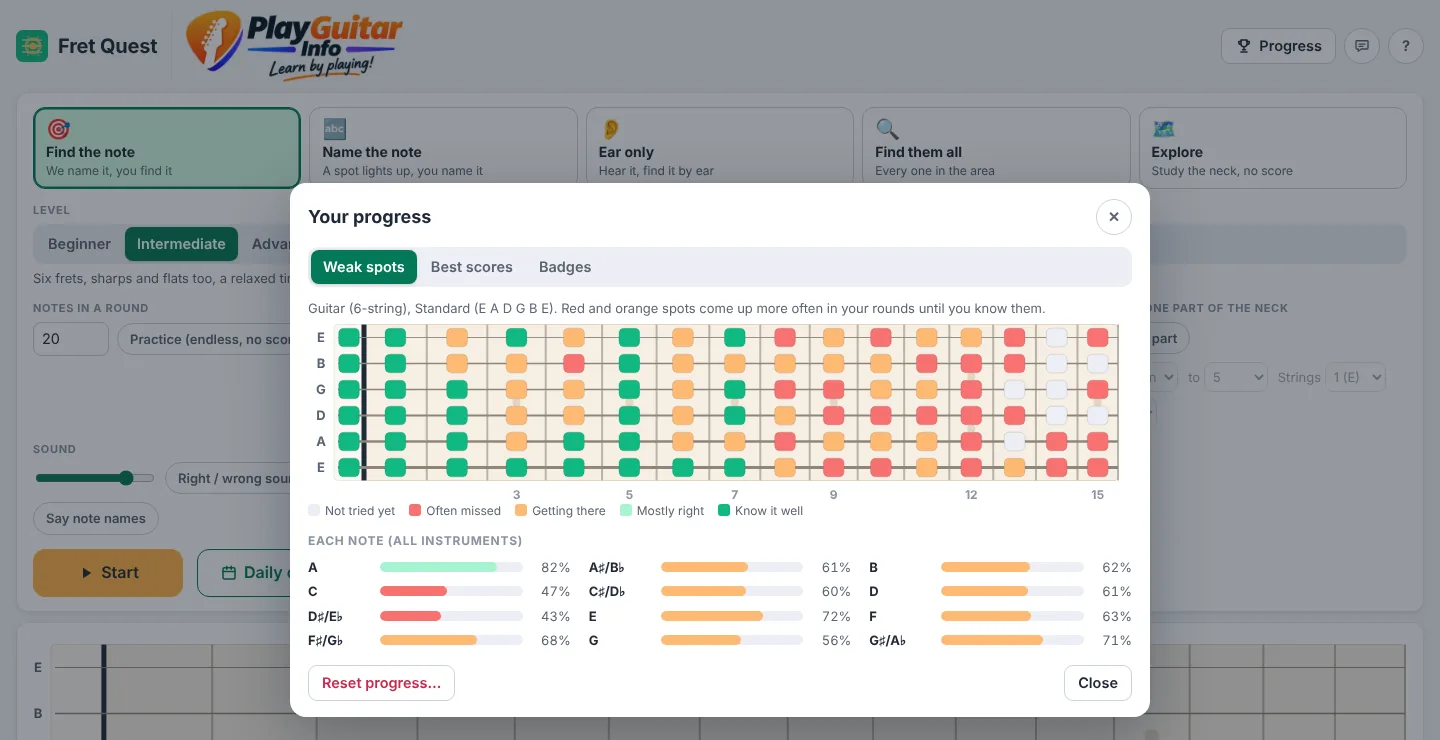Open the help question mark button
Image resolution: width=1440 pixels, height=740 pixels.
pos(1406,46)
